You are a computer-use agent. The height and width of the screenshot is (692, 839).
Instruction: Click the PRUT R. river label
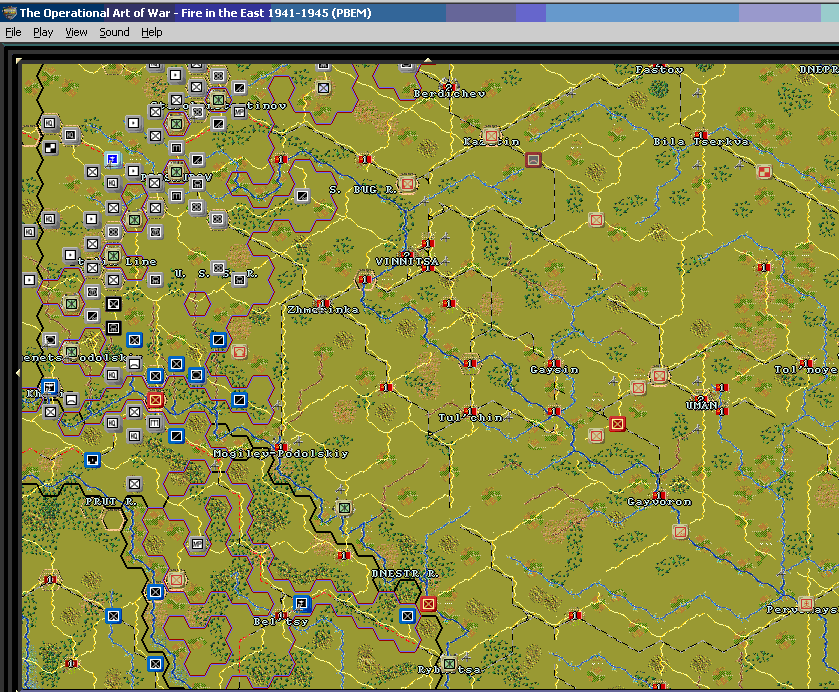coord(111,501)
